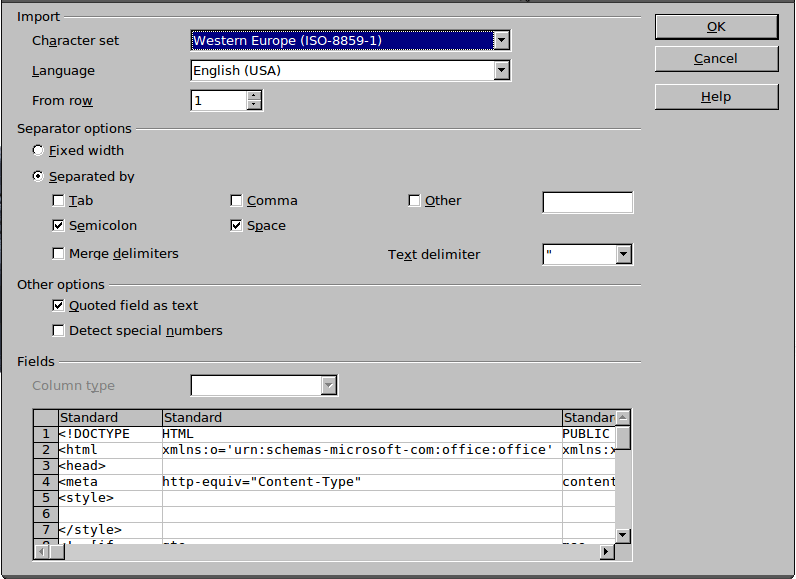
Task: Select the second Standard column header above HTML
Action: (x=362, y=418)
